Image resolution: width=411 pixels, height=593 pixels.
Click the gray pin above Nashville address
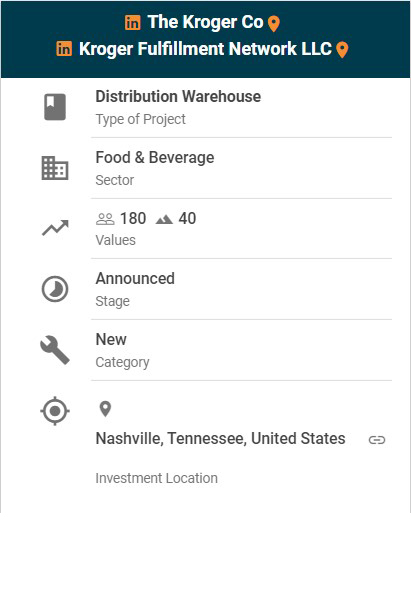pos(105,409)
